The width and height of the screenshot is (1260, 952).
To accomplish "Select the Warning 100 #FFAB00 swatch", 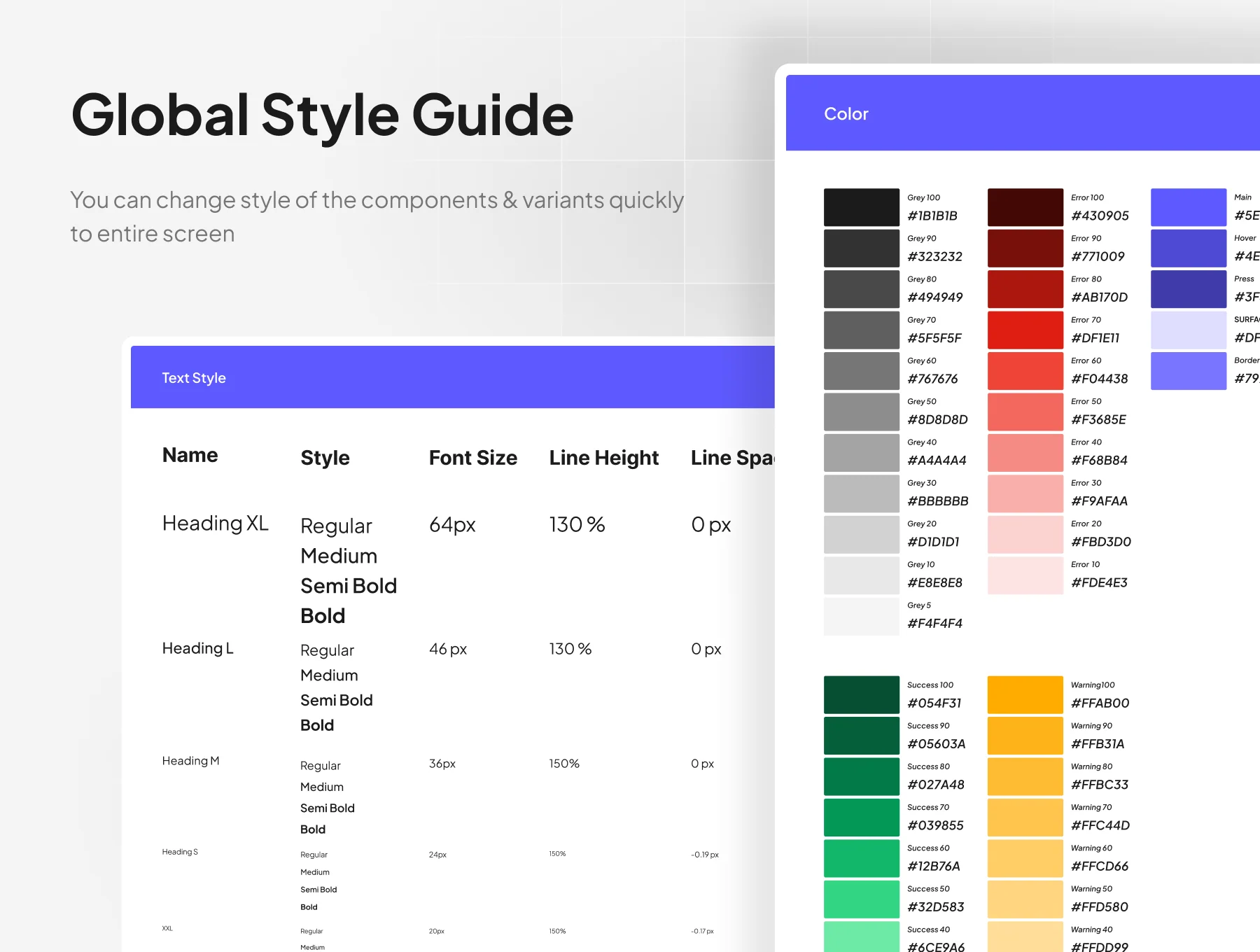I will point(1025,694).
